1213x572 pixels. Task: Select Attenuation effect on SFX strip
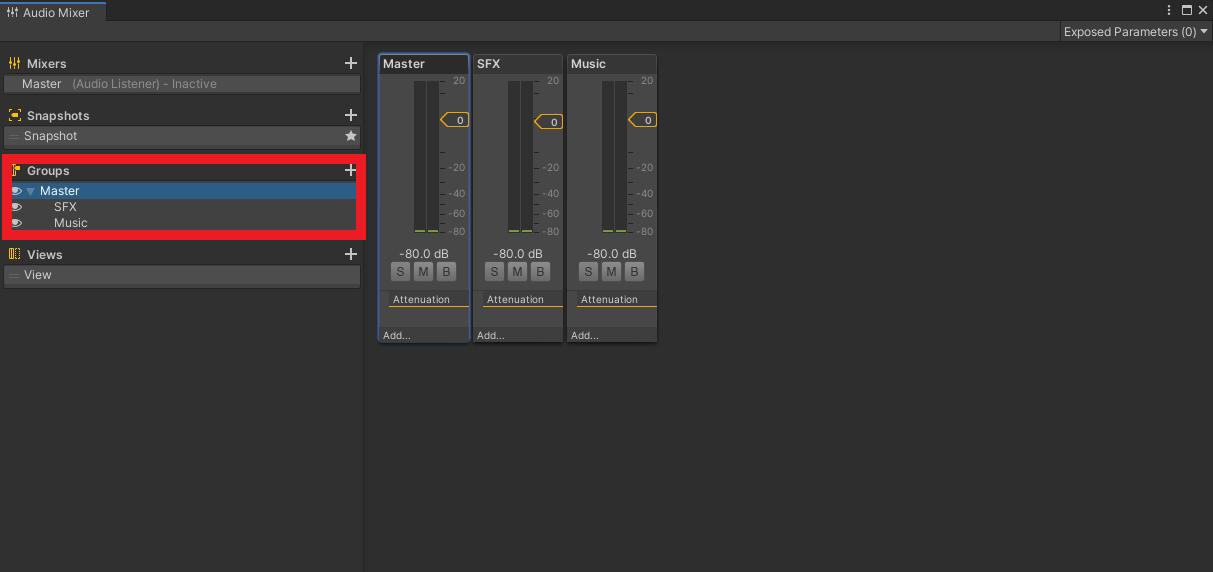522,300
